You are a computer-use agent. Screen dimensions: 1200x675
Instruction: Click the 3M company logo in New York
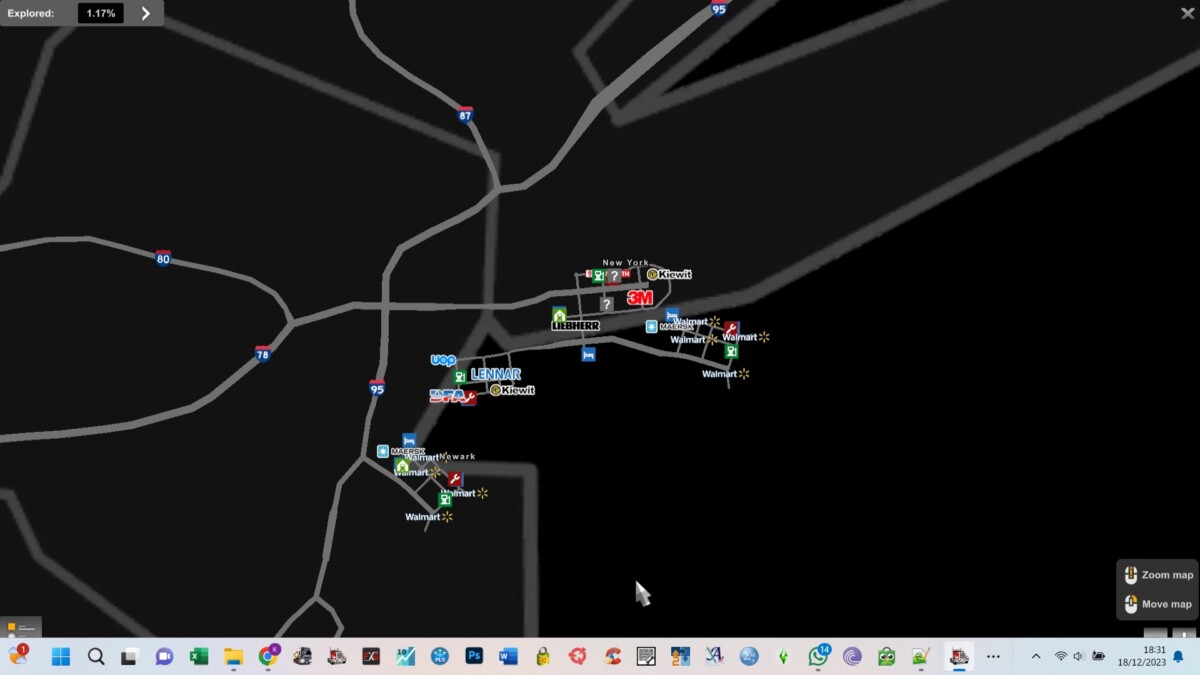click(639, 298)
